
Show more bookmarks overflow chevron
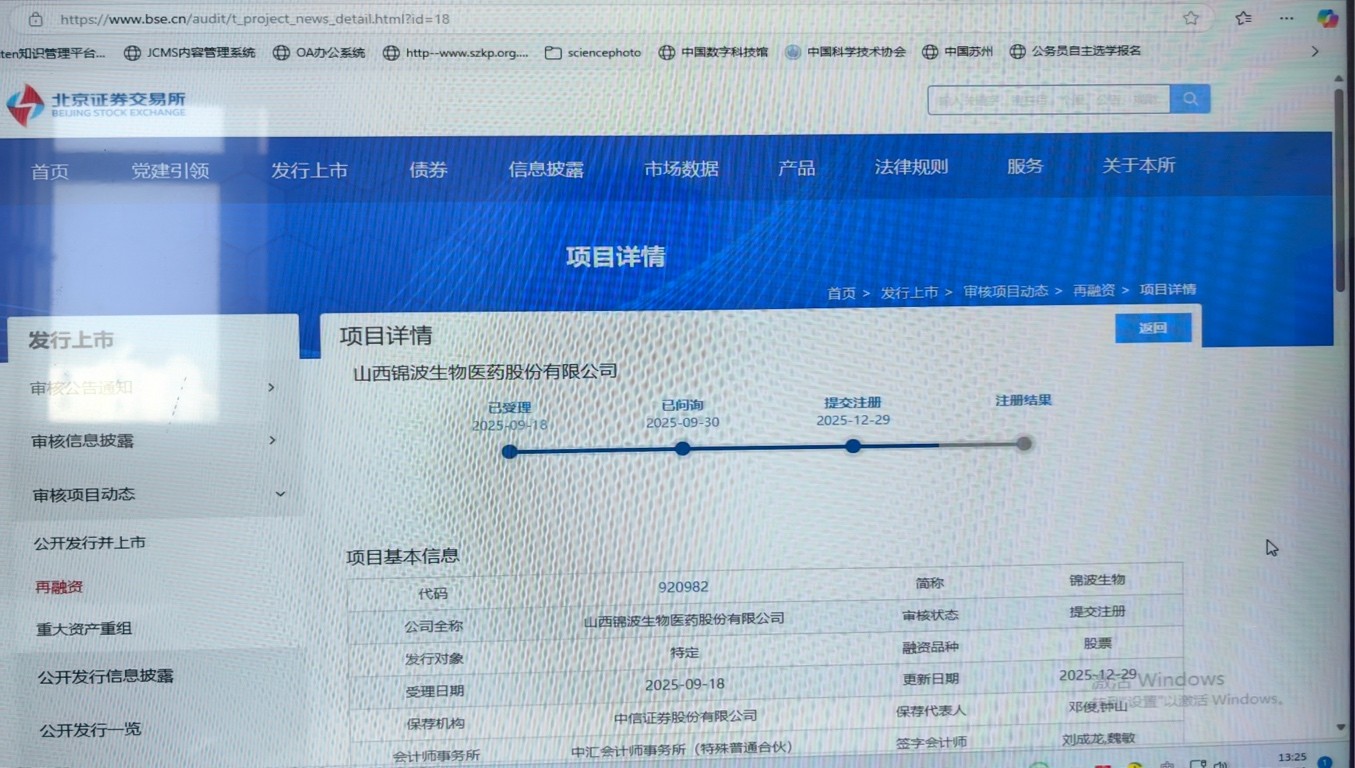[x=1315, y=51]
